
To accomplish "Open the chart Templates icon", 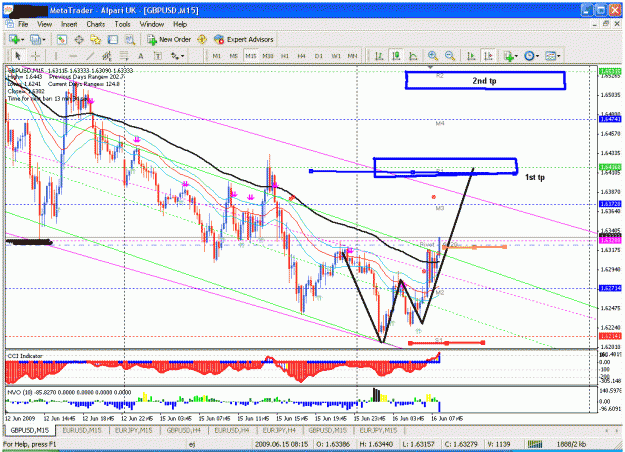I will point(550,56).
